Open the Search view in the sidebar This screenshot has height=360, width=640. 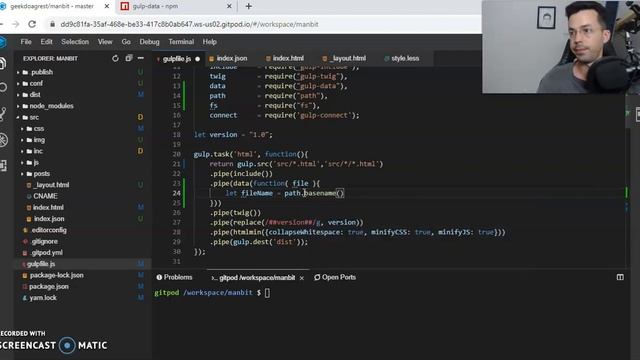click(x=3, y=87)
